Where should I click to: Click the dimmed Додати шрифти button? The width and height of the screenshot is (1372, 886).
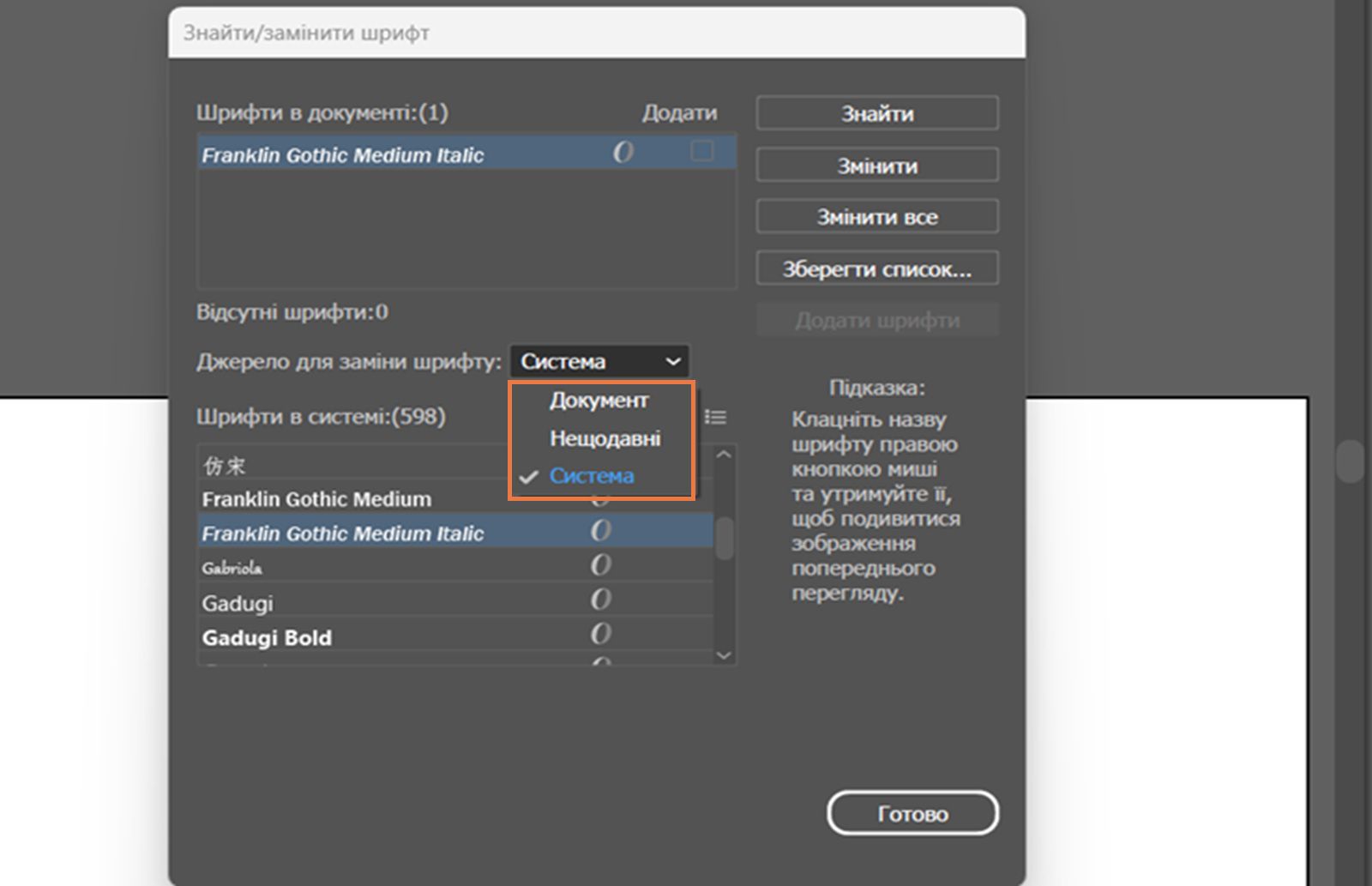(877, 320)
